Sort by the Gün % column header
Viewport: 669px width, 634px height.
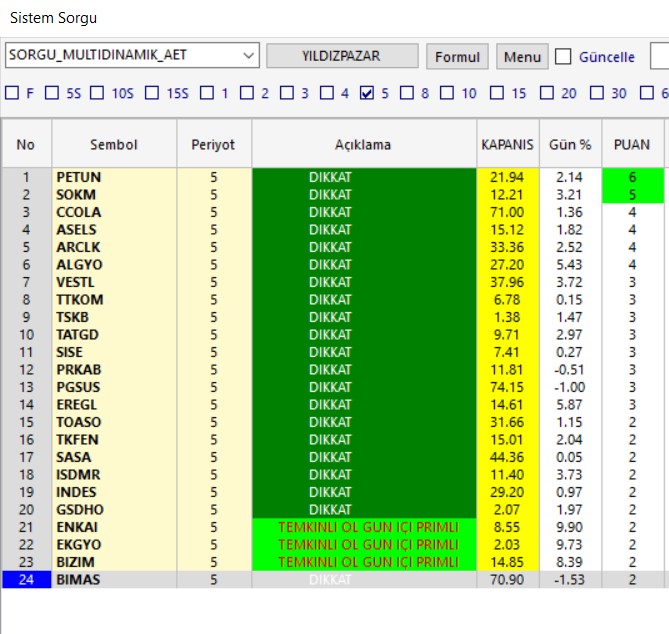(570, 144)
